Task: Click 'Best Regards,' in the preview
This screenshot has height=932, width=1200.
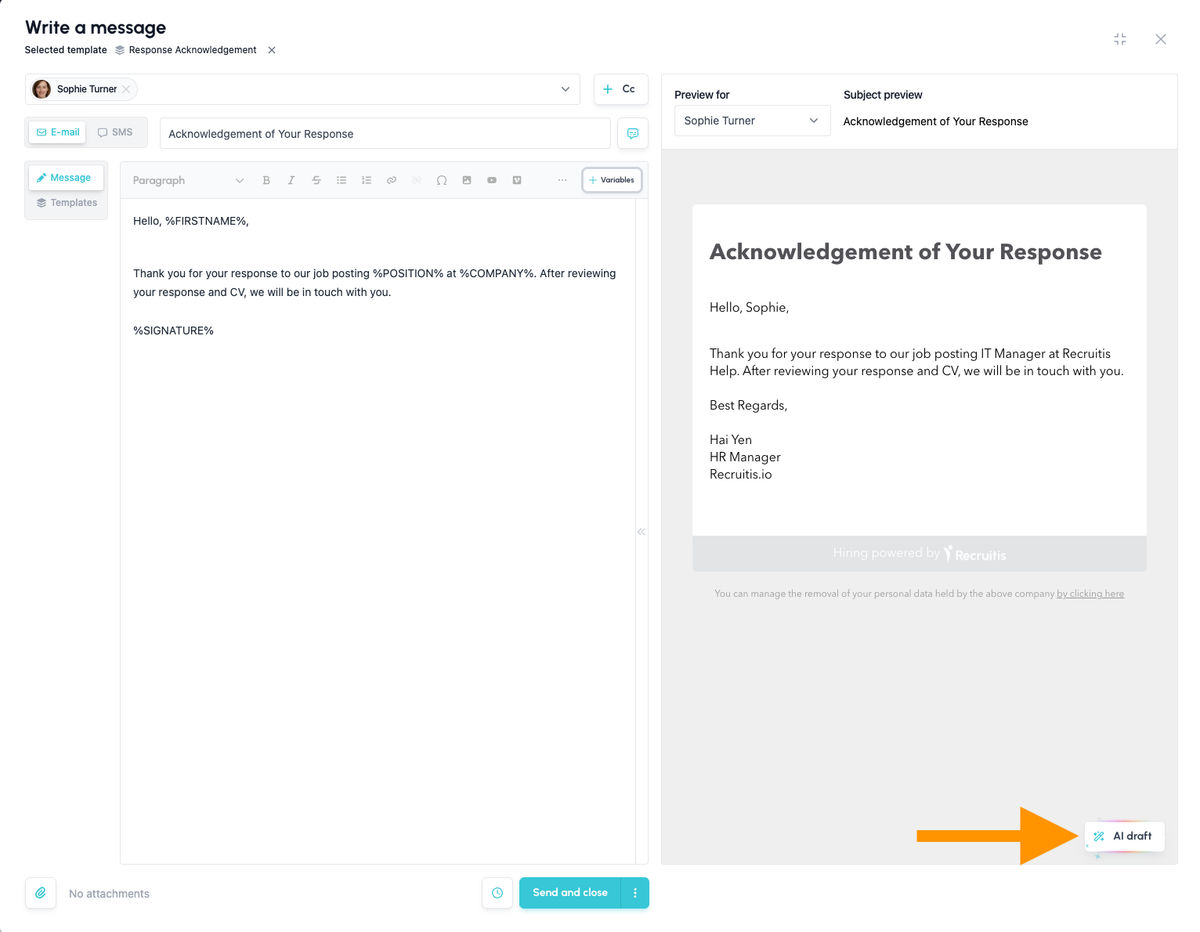Action: coord(748,405)
